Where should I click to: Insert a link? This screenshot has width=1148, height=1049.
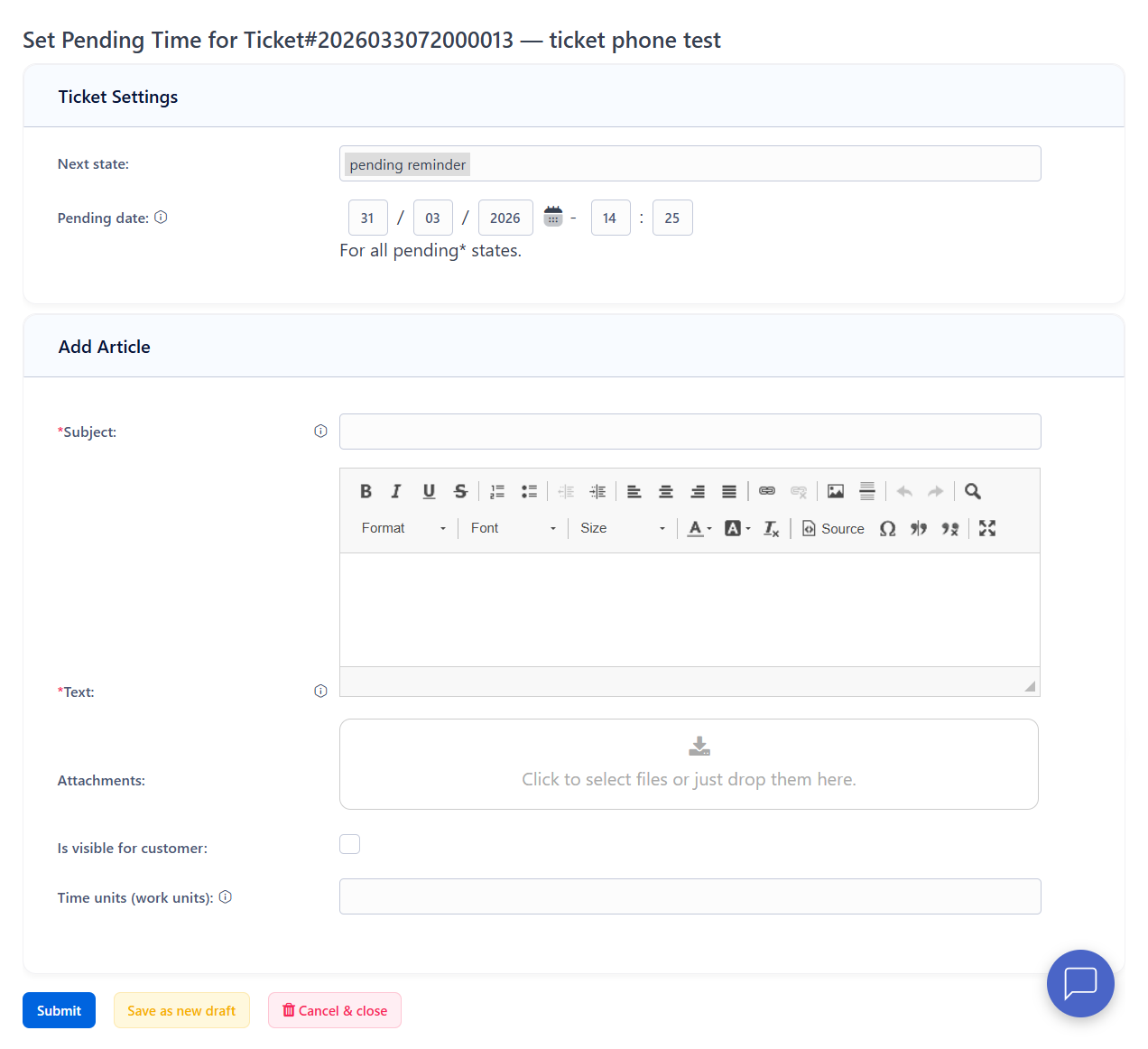[767, 491]
